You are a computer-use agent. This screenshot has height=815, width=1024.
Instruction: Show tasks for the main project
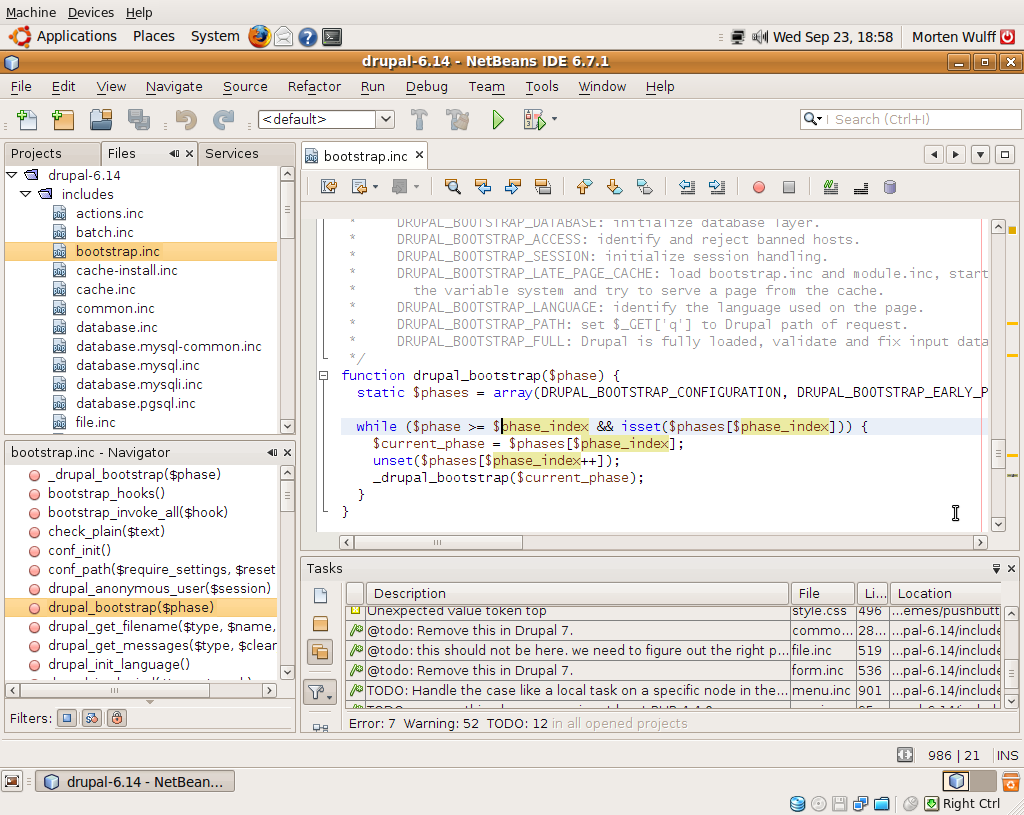(321, 624)
